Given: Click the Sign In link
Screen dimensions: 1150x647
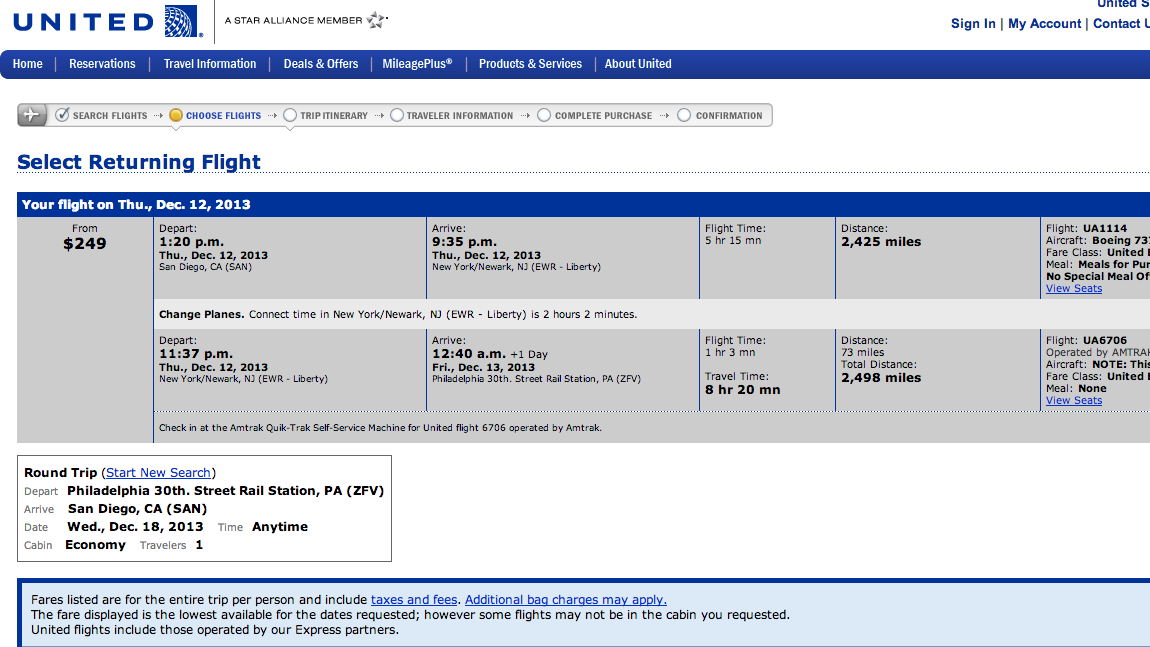Looking at the screenshot, I should [x=973, y=23].
